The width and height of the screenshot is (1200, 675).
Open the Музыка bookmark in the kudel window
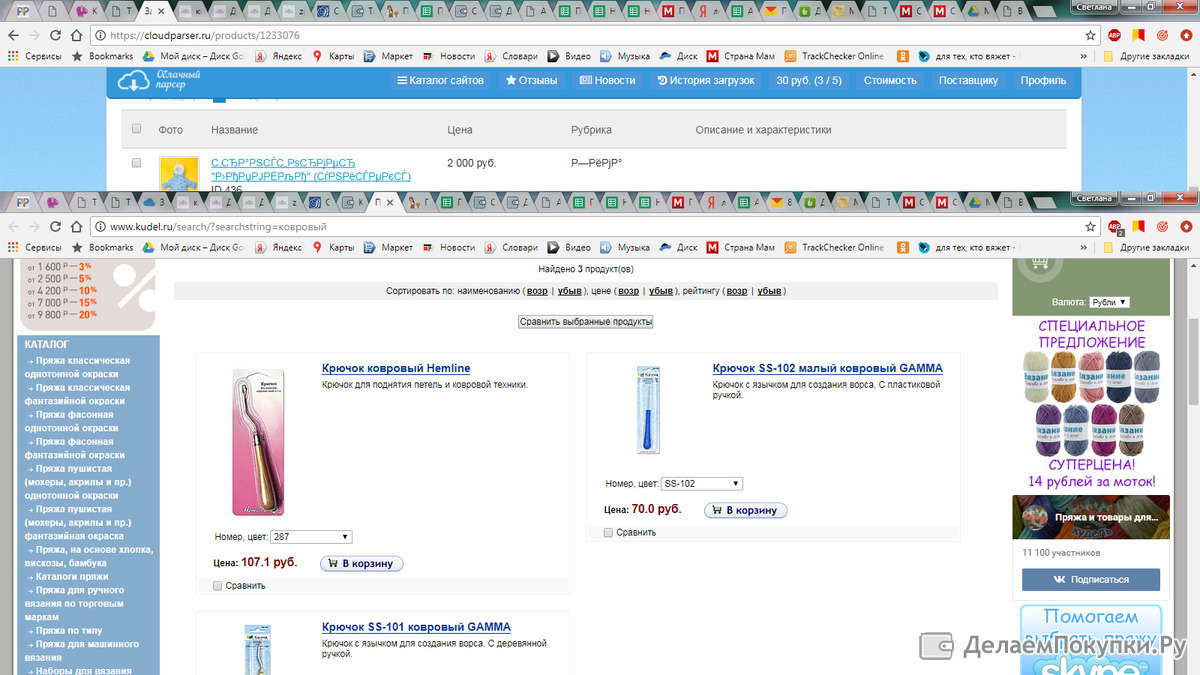[625, 247]
